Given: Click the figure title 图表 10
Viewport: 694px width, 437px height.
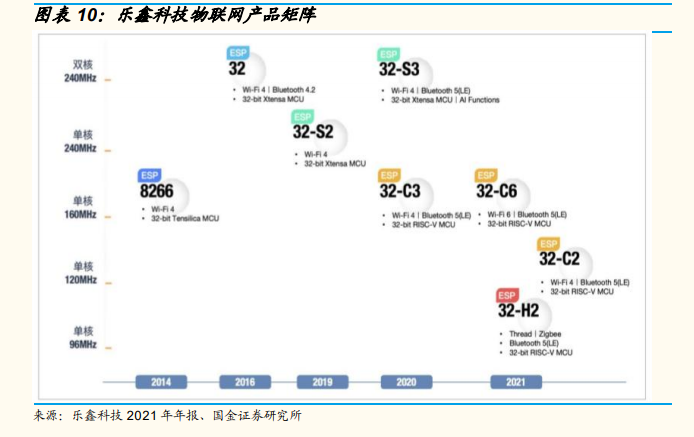Looking at the screenshot, I should click(x=175, y=15).
